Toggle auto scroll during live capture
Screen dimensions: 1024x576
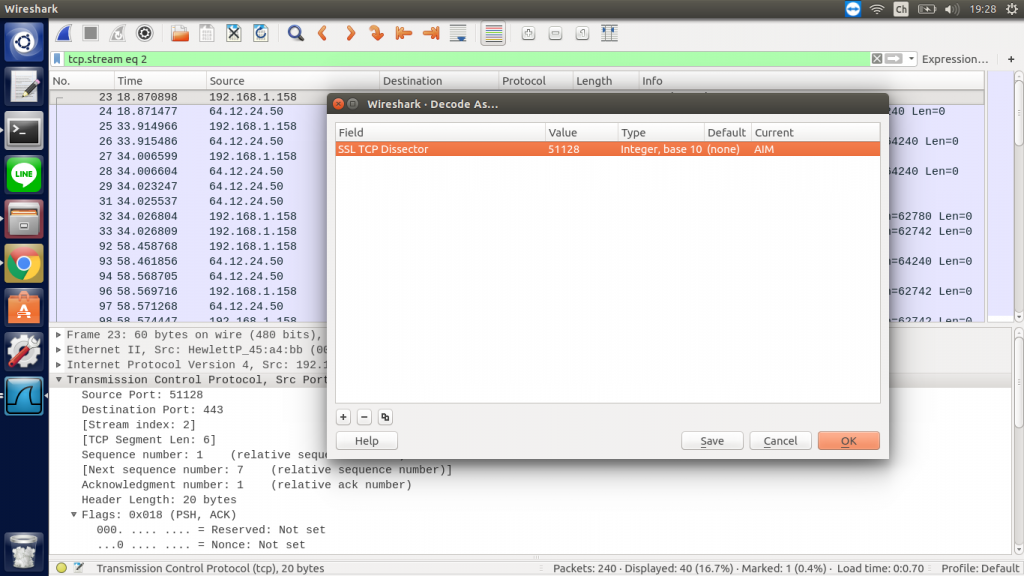pos(458,33)
